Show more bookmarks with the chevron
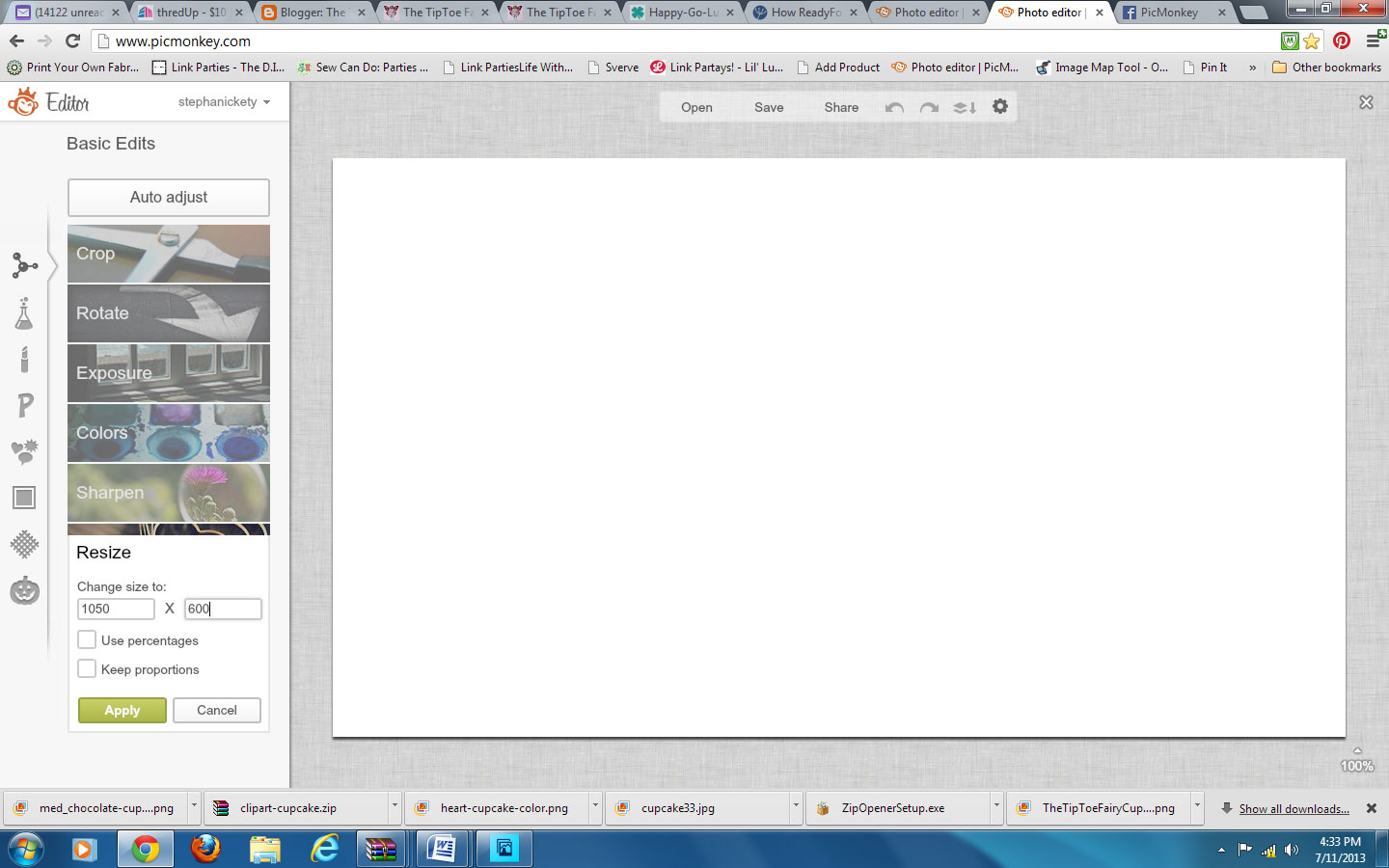The image size is (1389, 868). pos(1252,68)
